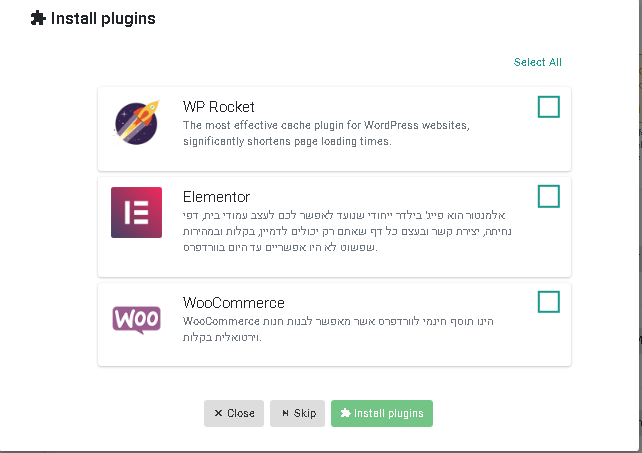Viewport: 642px width, 453px height.
Task: Enable the WooCommerce checkbox
Action: (x=549, y=302)
